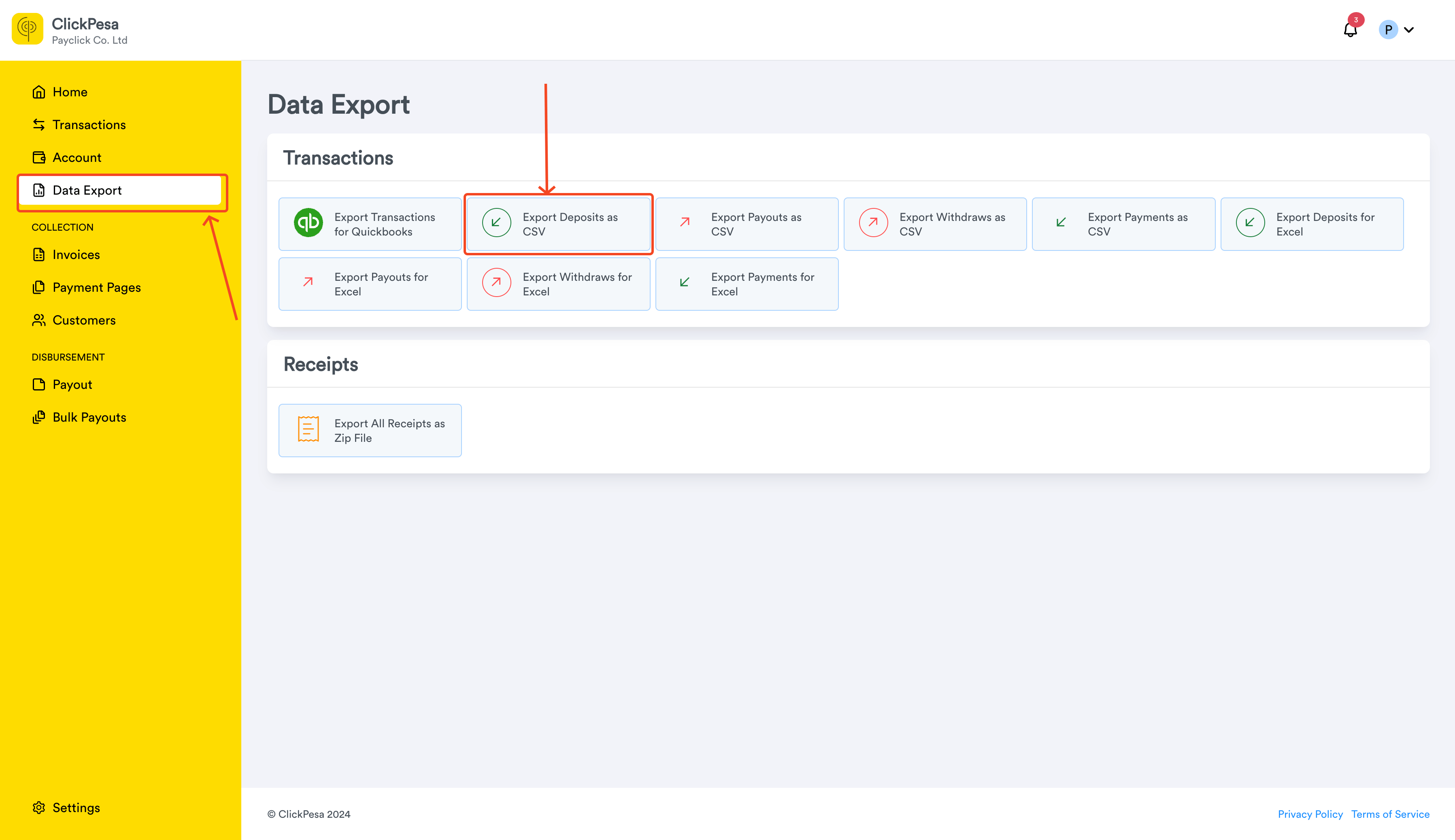Click the Payment Pages icon
1455x840 pixels.
tap(39, 287)
